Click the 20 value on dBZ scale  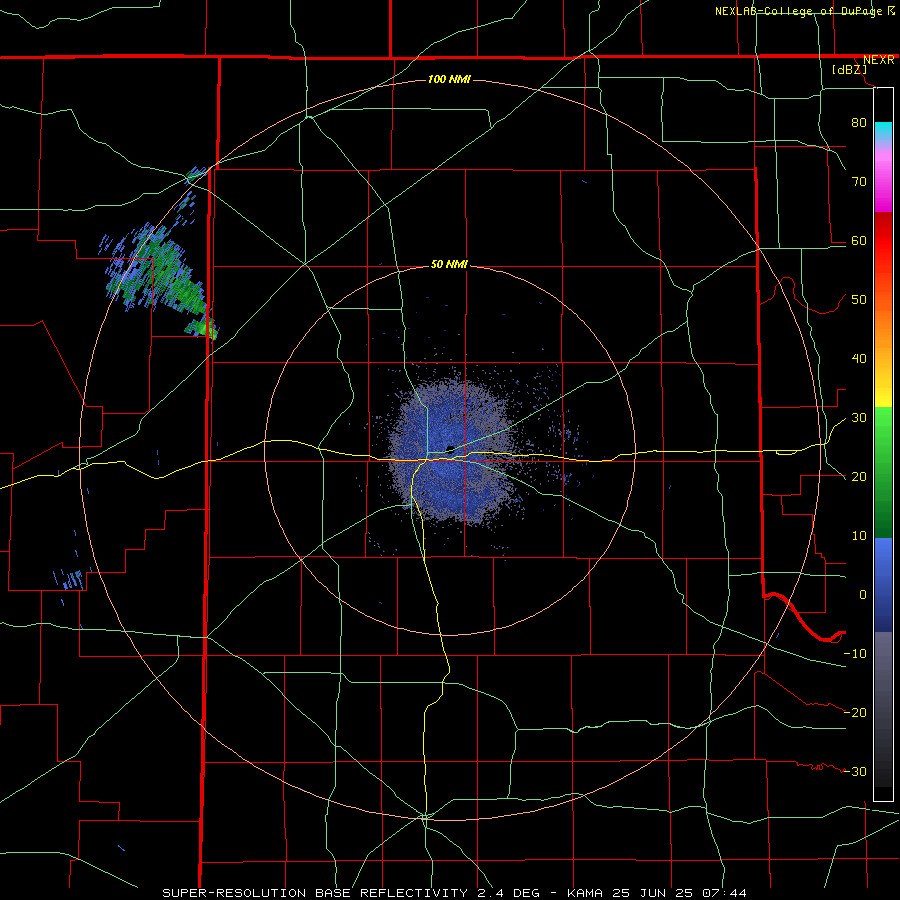click(x=859, y=476)
